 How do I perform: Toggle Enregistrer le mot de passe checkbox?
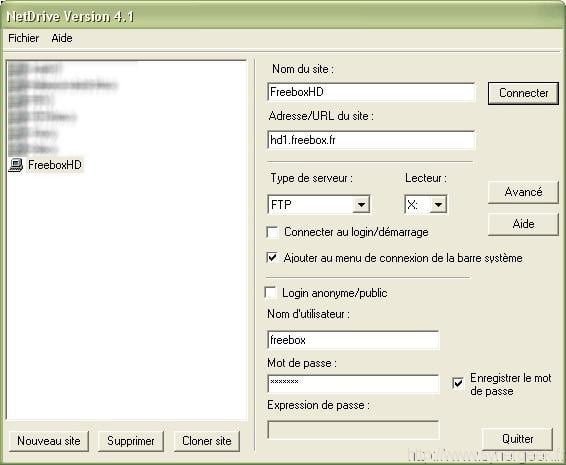point(458,383)
